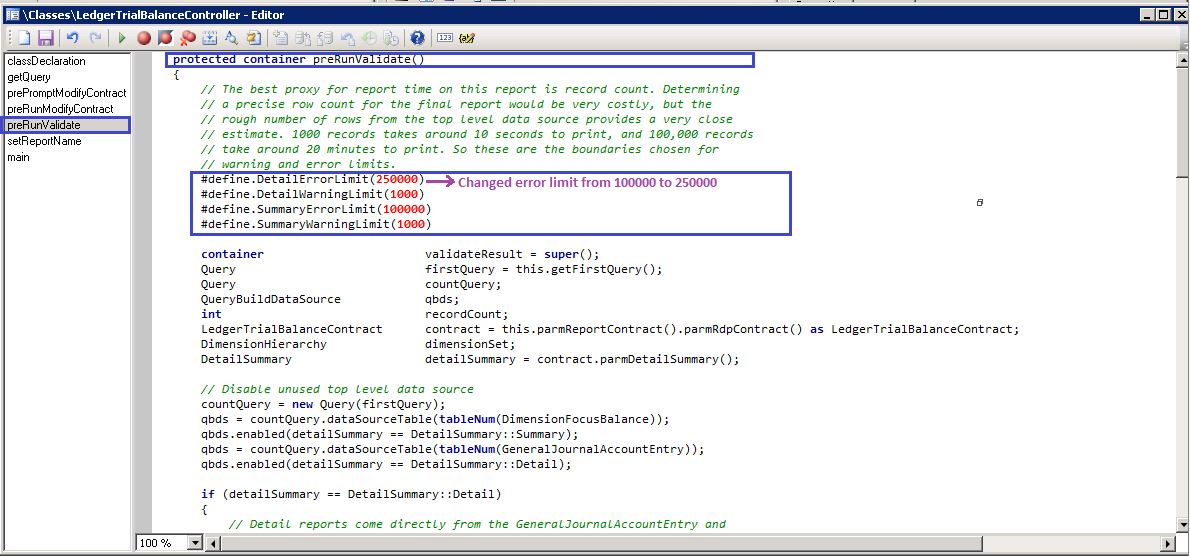Click Add to version control icon
Screen dimensions: 1190x556
click(x=281, y=38)
